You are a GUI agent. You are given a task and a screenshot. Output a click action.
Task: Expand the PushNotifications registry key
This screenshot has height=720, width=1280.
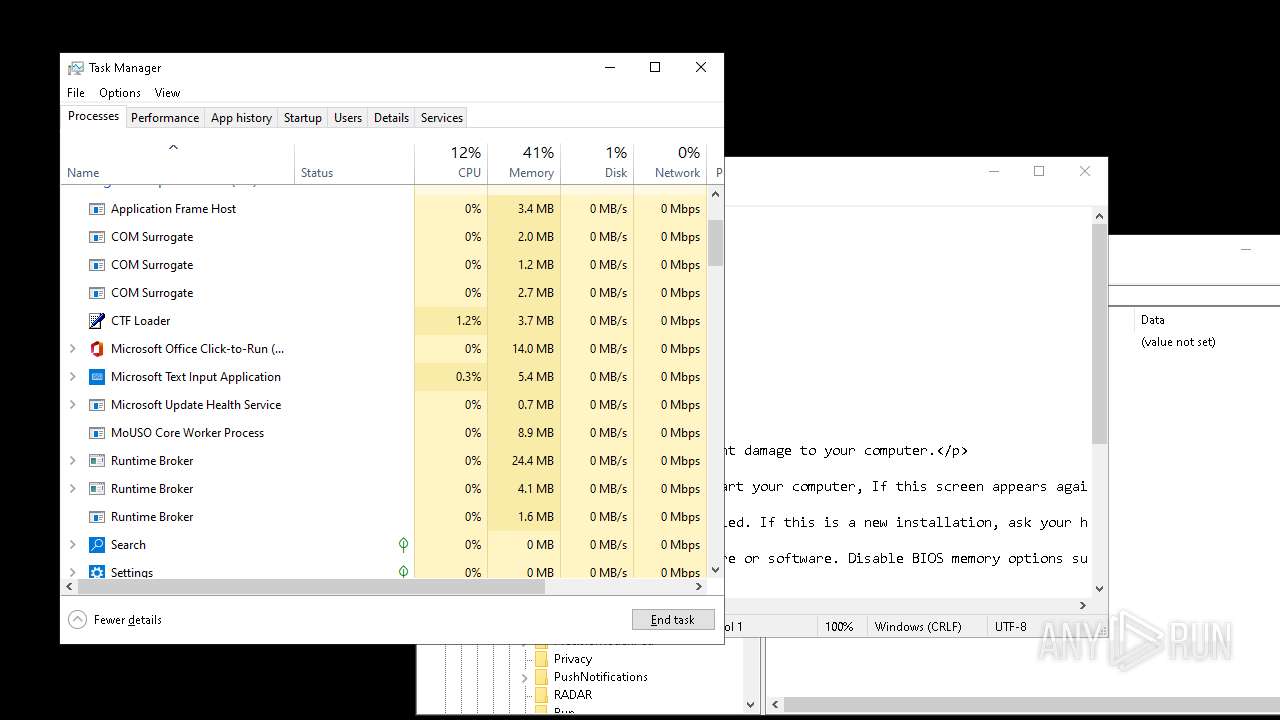[x=524, y=677]
